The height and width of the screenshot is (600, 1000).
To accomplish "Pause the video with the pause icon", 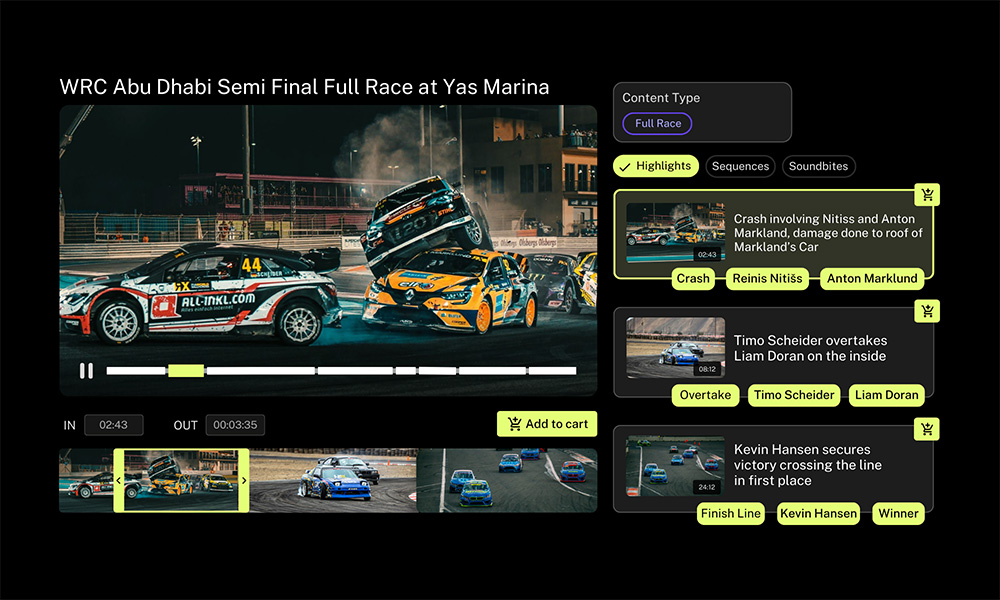I will coord(86,371).
